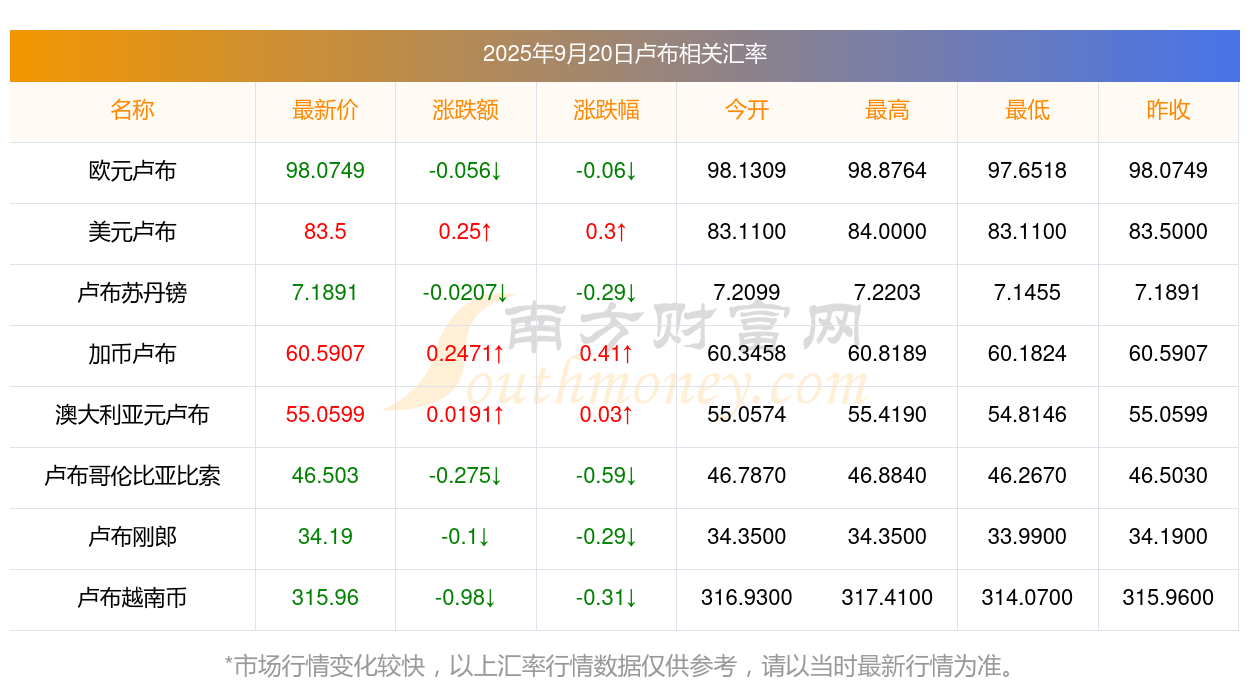
Task: Click latest price 315.96
Action: tap(325, 598)
